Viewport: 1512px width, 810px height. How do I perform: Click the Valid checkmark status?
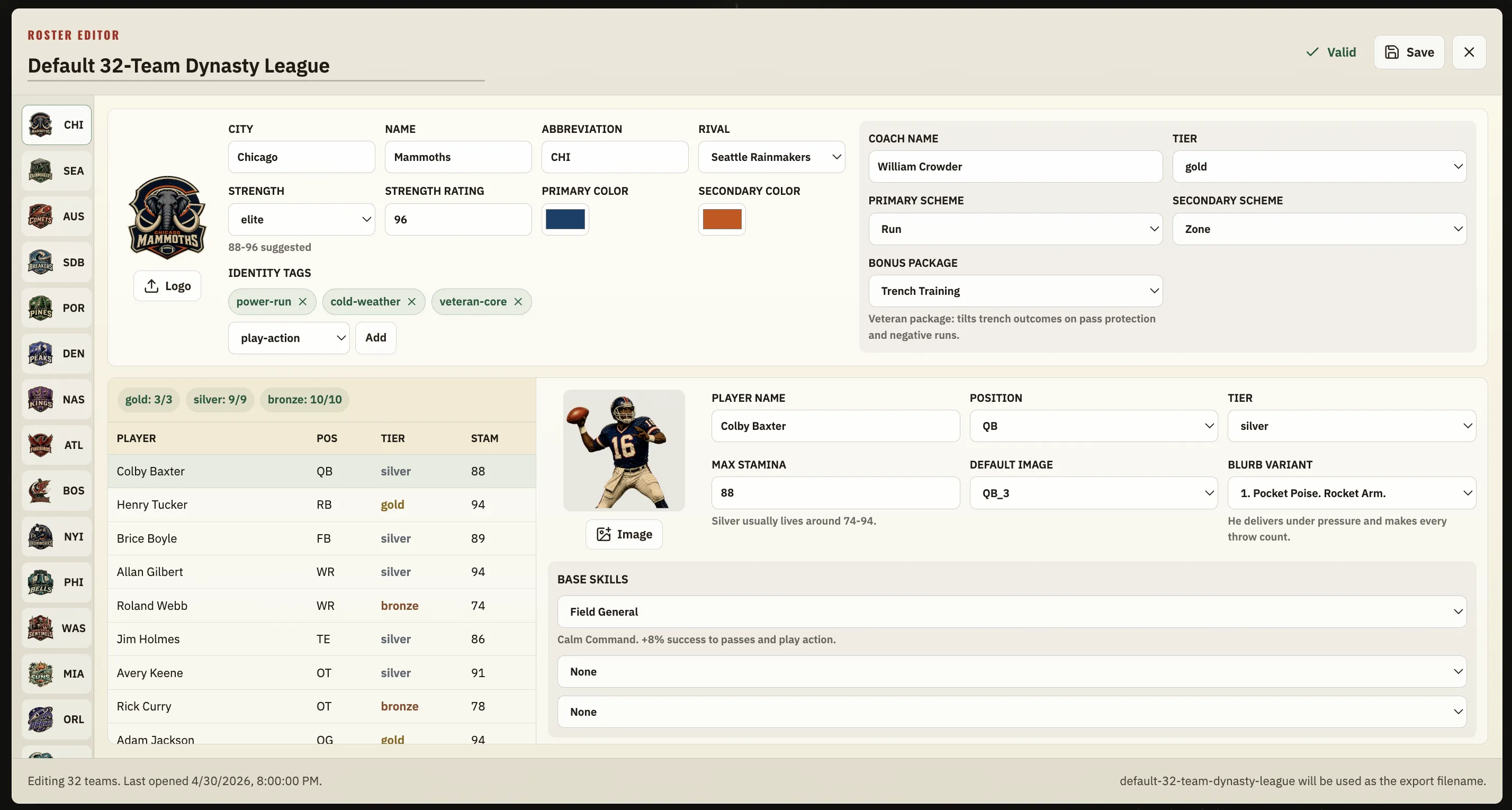coord(1330,52)
